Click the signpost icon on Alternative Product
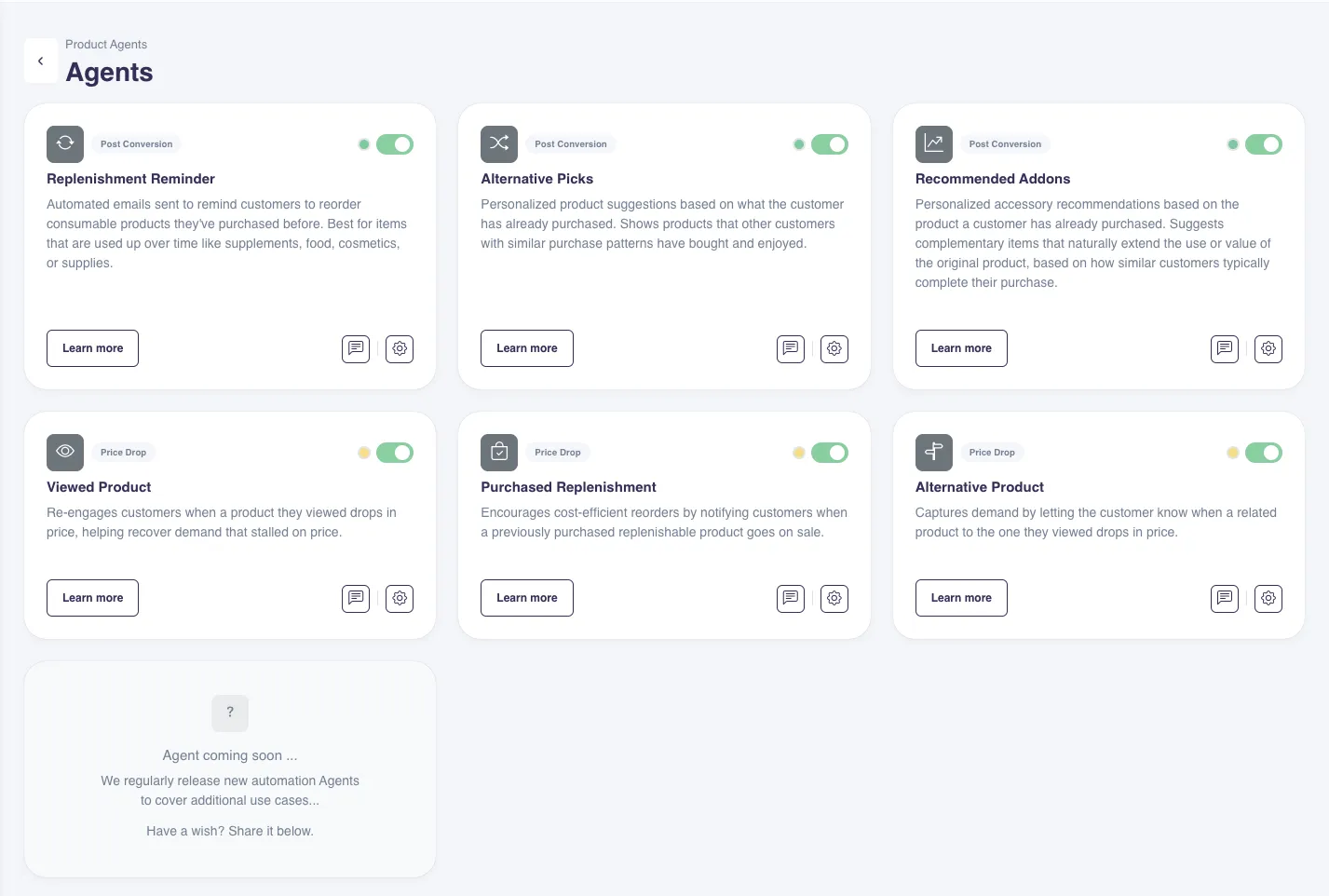The height and width of the screenshot is (896, 1329). (x=934, y=452)
